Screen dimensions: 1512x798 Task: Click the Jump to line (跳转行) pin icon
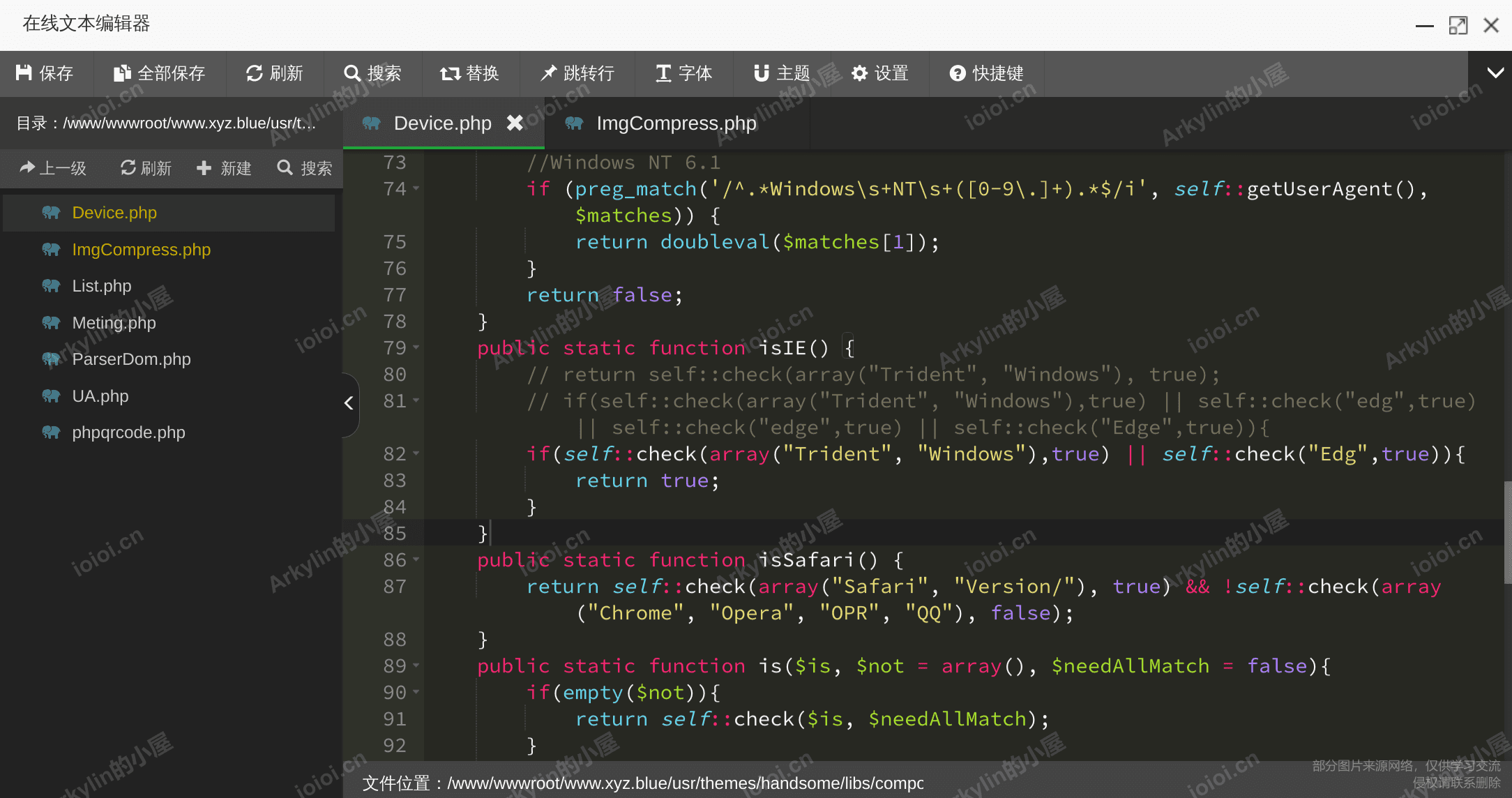549,73
